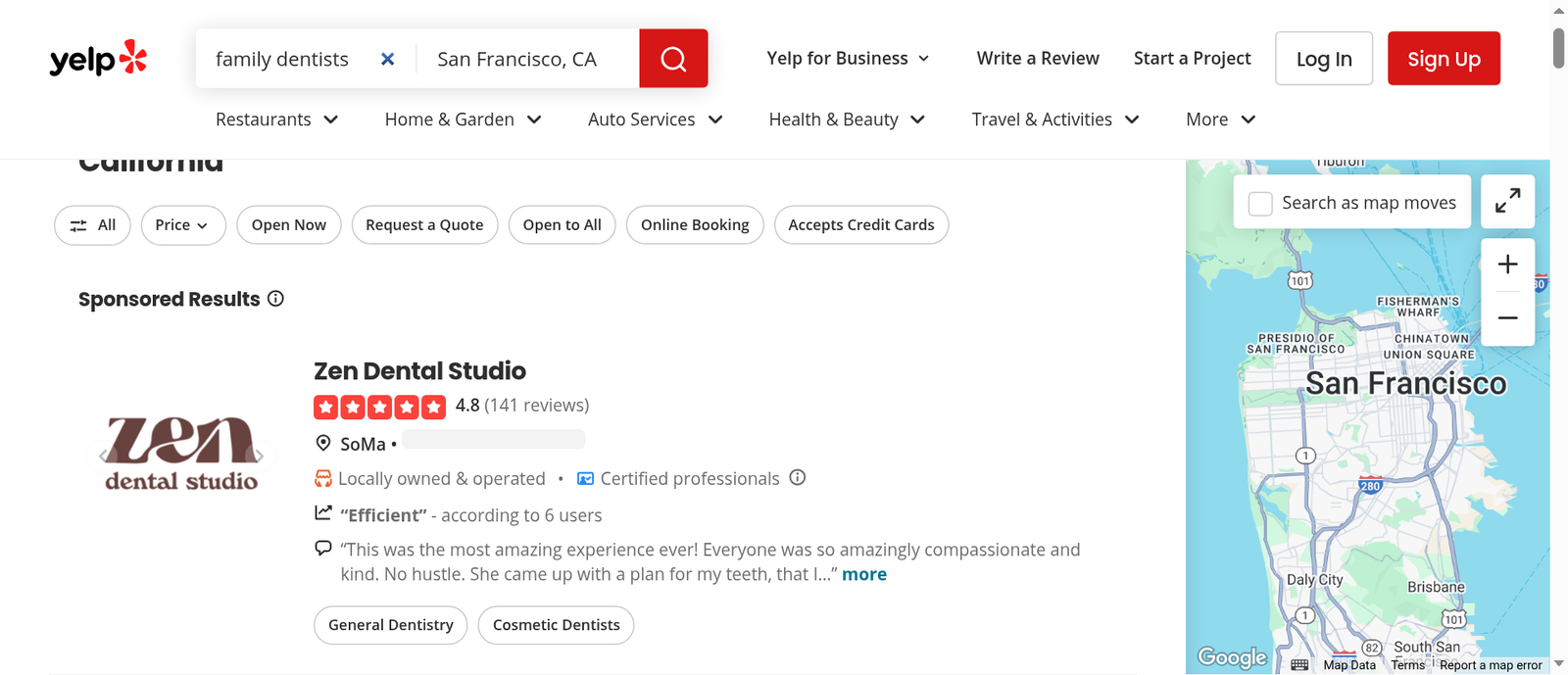Open map Terms link
Screen dimensions: 1568x675
coord(1408,665)
